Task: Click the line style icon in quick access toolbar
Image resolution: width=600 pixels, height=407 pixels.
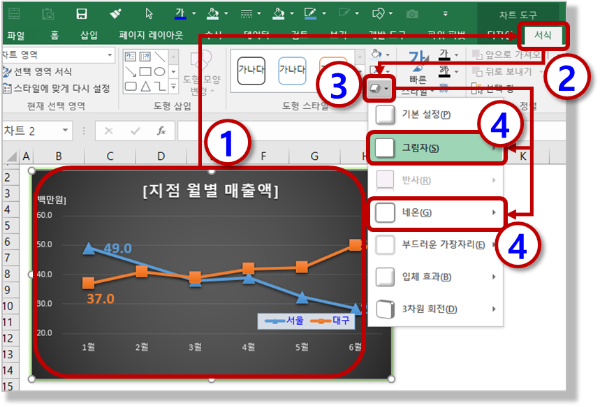Action: 246,14
